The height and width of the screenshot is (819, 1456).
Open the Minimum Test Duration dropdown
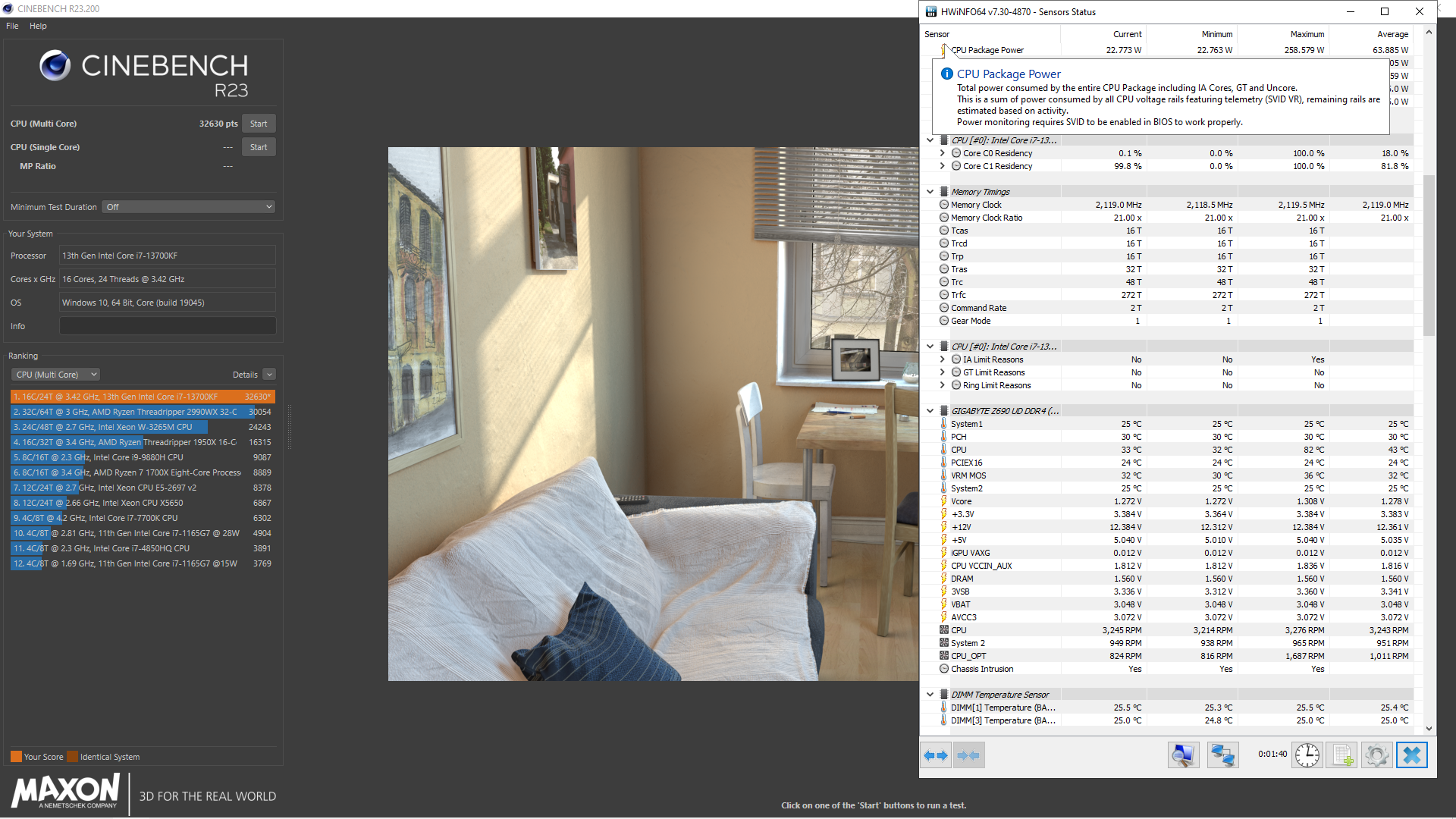point(188,207)
